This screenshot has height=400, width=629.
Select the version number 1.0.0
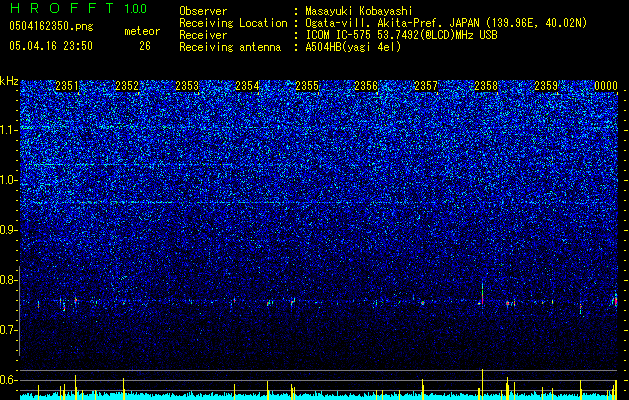135,8
